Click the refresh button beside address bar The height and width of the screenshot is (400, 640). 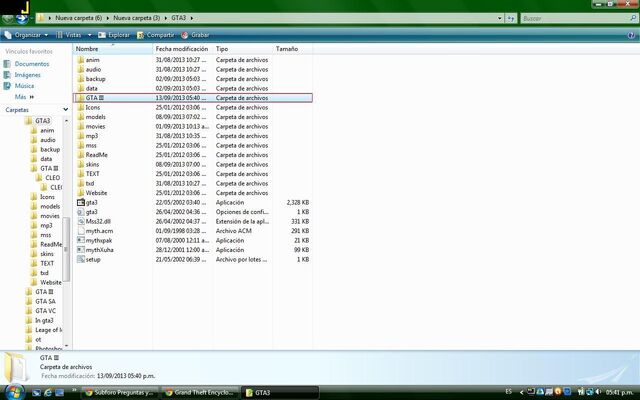511,18
